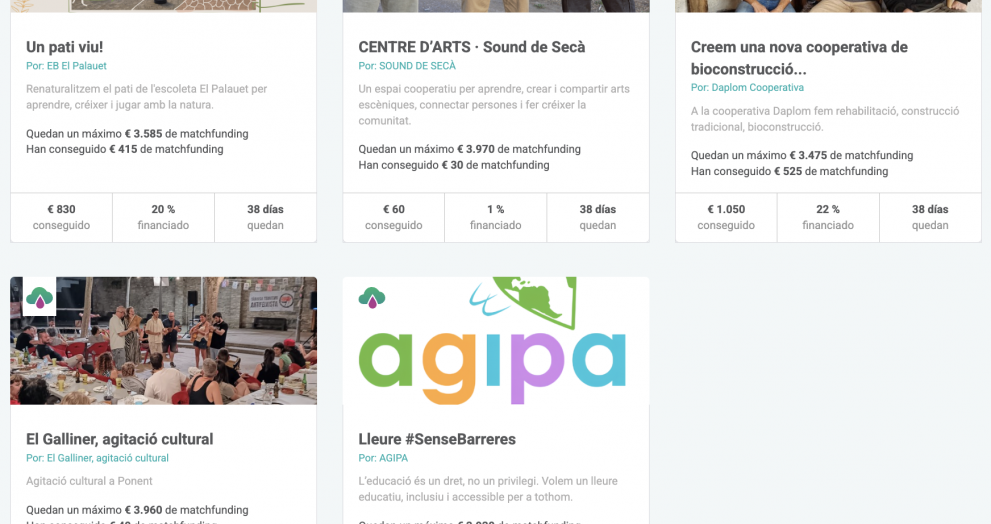Image resolution: width=991 pixels, height=524 pixels.
Task: Click '22 % financiado' stat in Daplom card
Action: [828, 217]
